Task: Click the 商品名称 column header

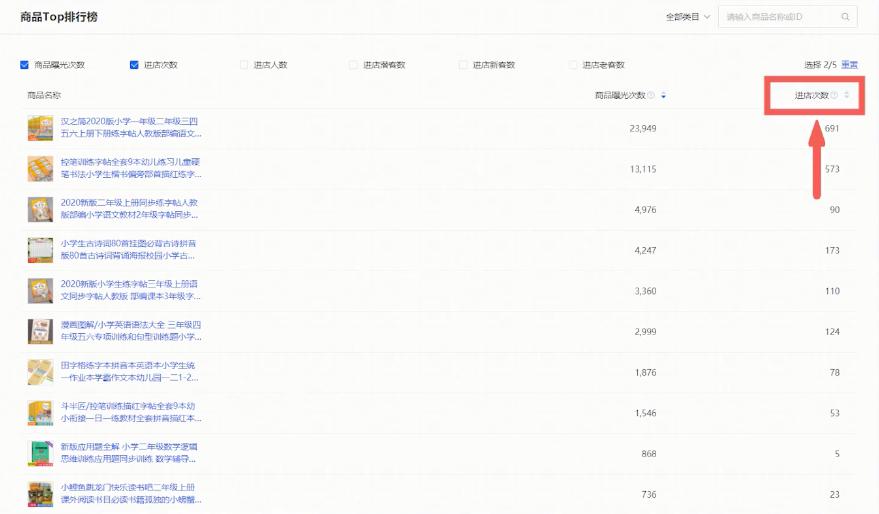Action: click(x=44, y=95)
